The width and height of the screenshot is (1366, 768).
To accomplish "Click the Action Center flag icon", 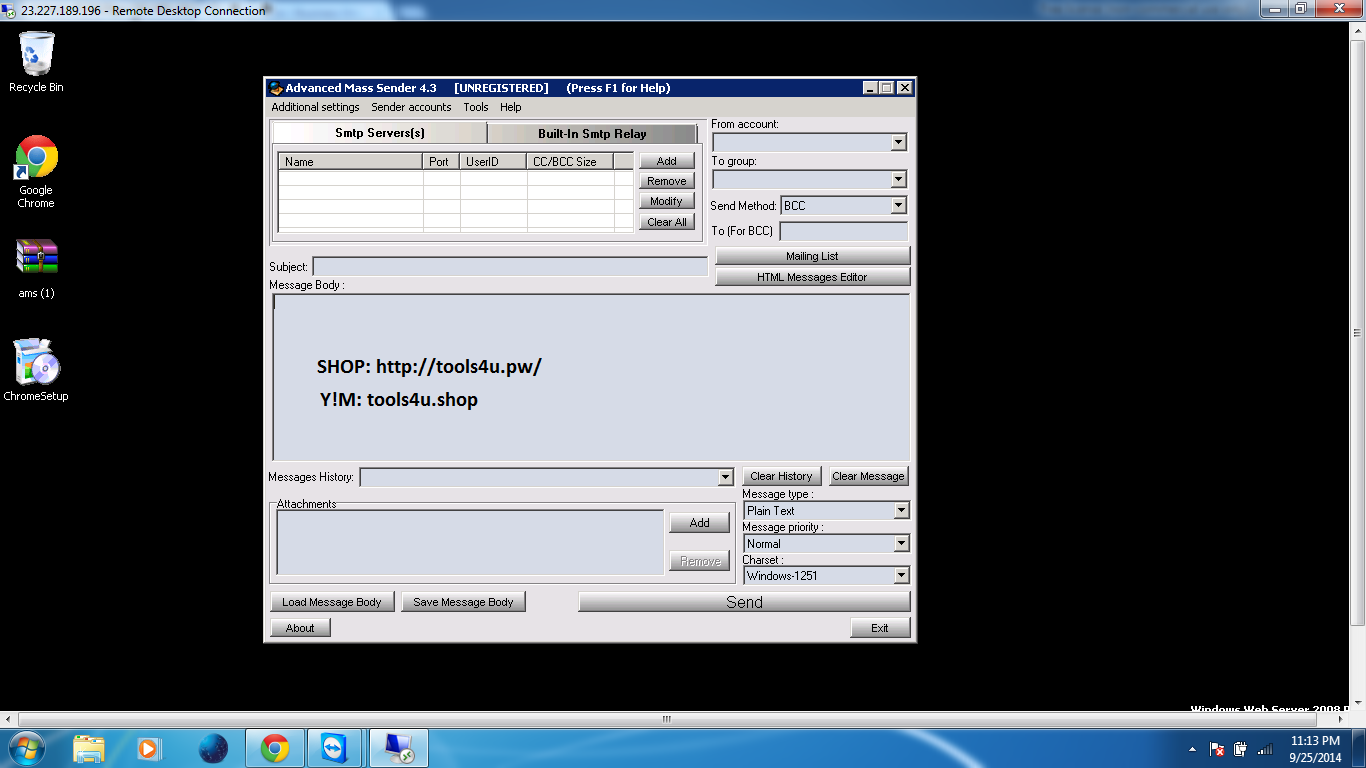I will click(x=1217, y=749).
